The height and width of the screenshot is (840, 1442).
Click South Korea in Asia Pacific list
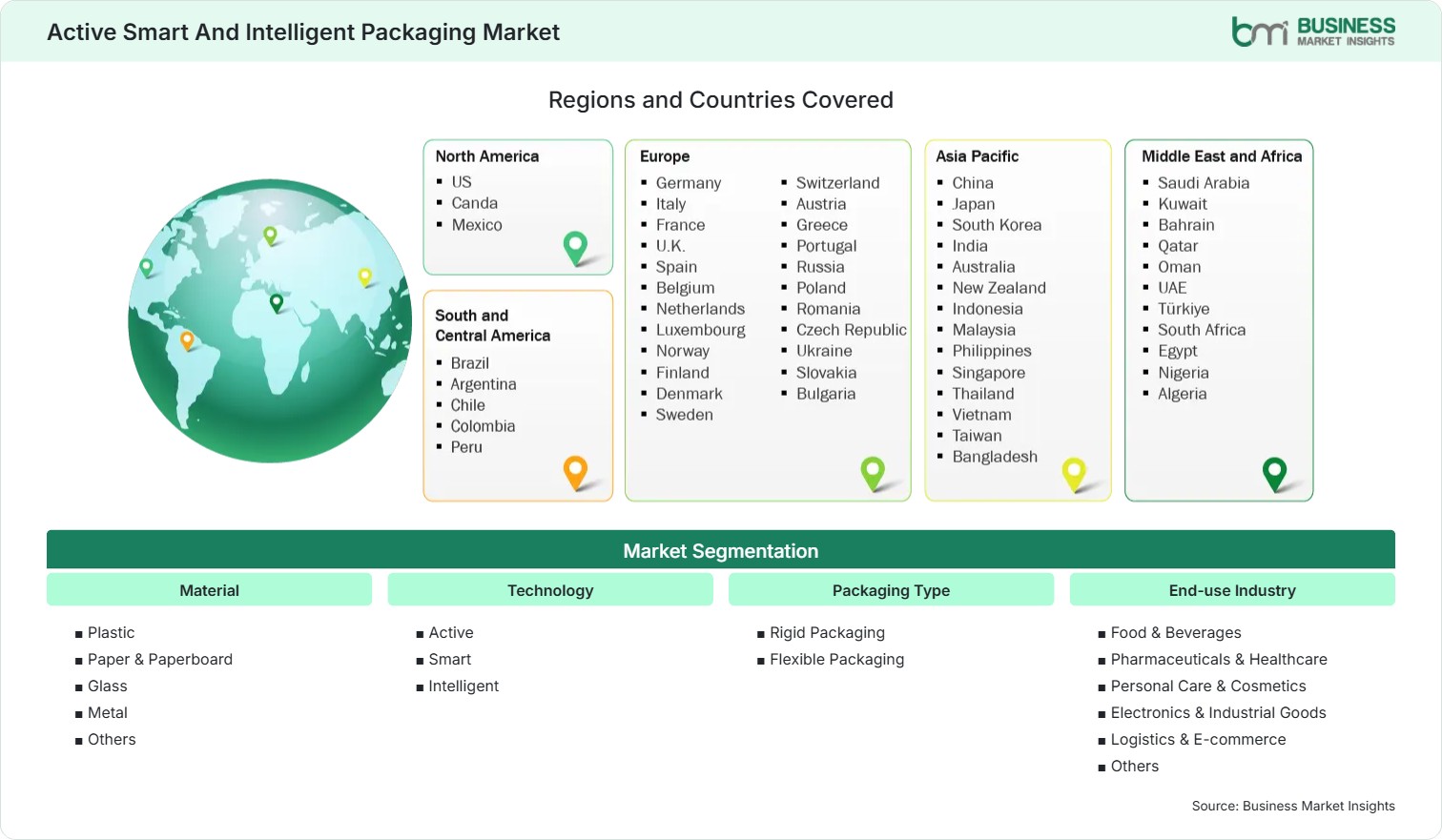click(x=997, y=225)
